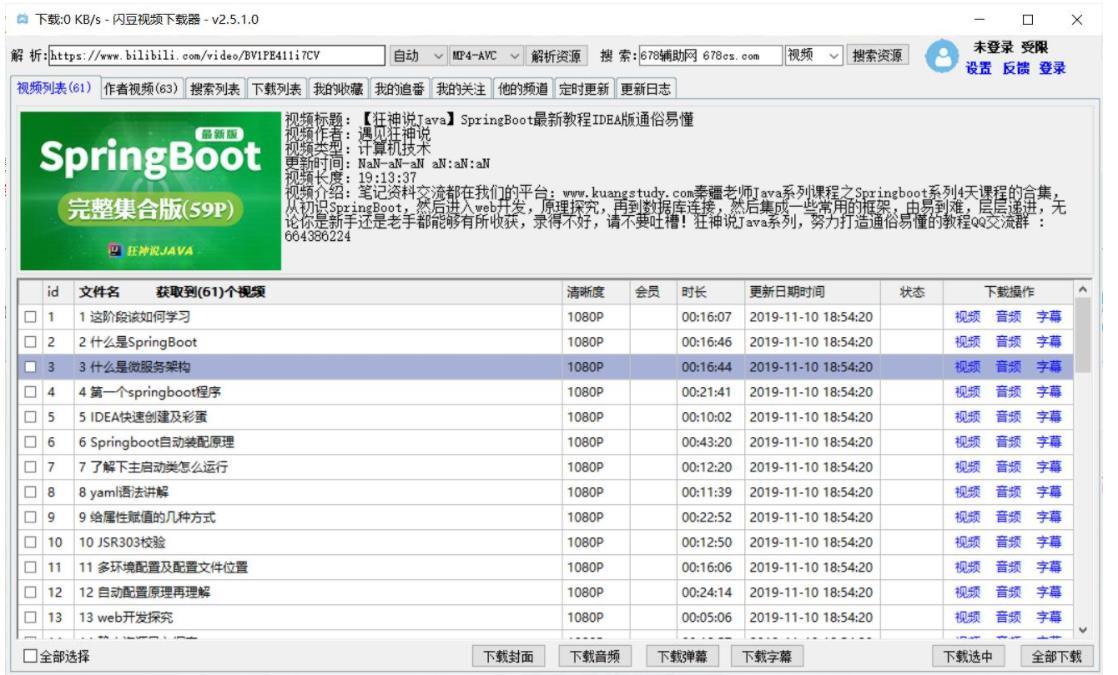Open the 设置 settings link
This screenshot has width=1118, height=675.
tap(978, 68)
